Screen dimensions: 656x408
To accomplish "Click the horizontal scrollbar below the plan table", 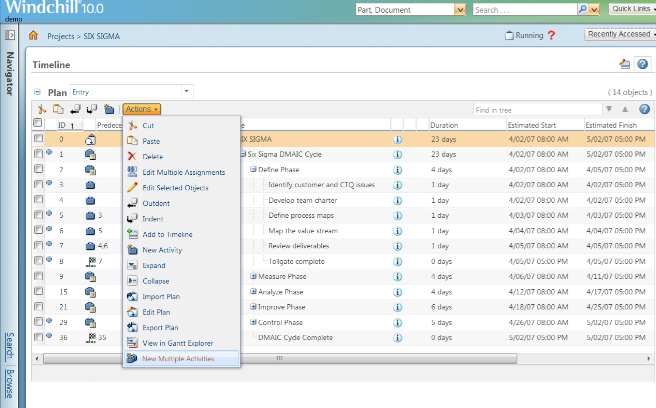I will pyautogui.click(x=300, y=357).
